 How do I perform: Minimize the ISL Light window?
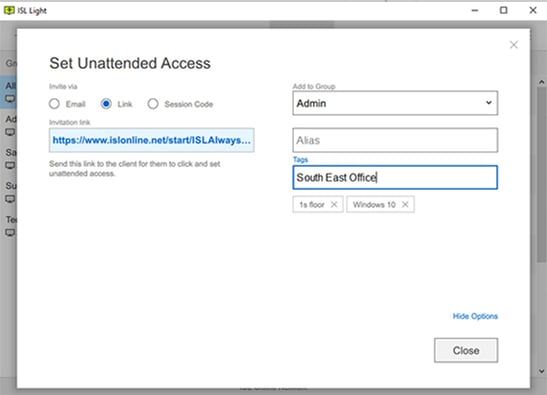pos(475,10)
